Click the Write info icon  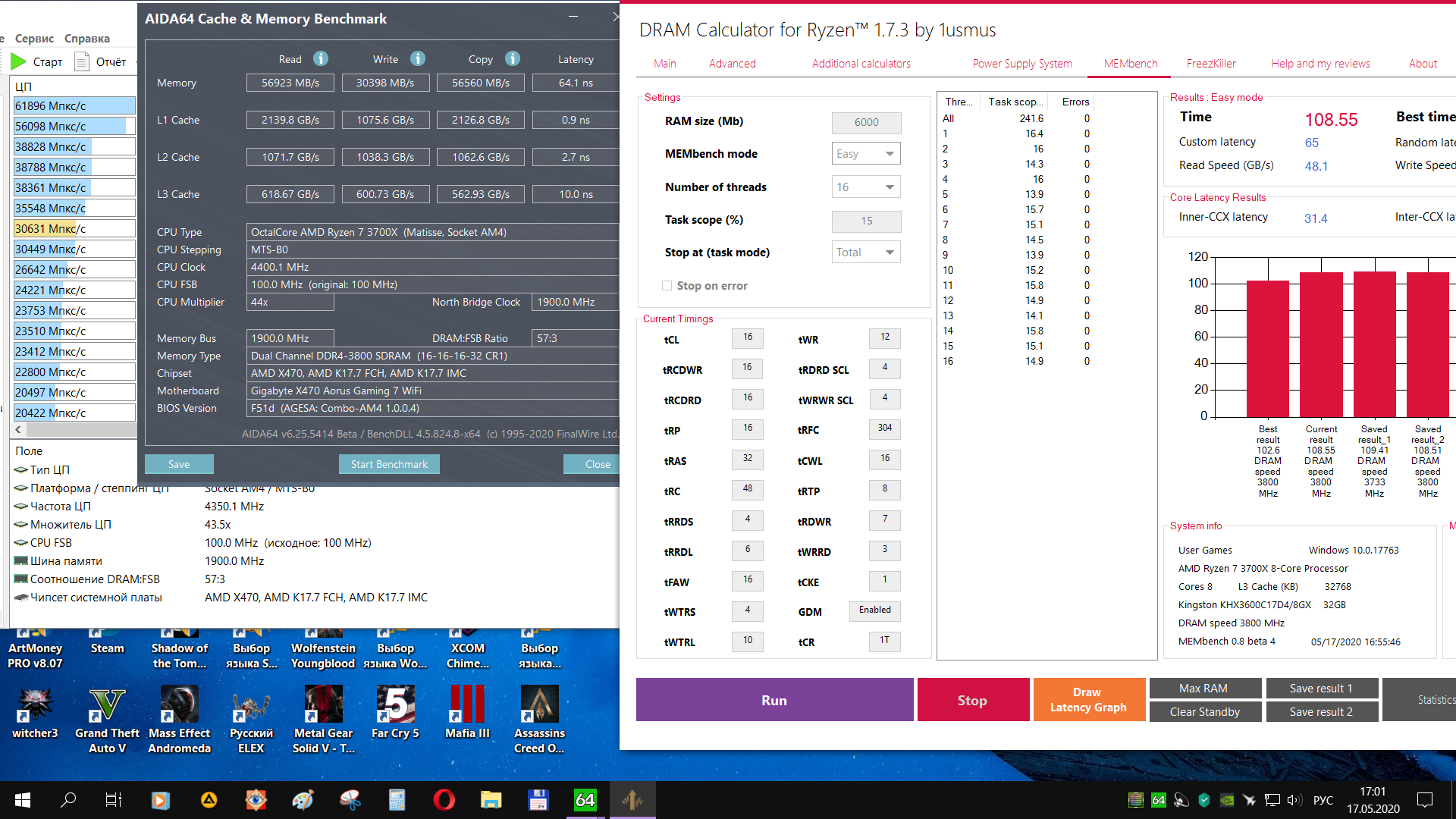(418, 58)
